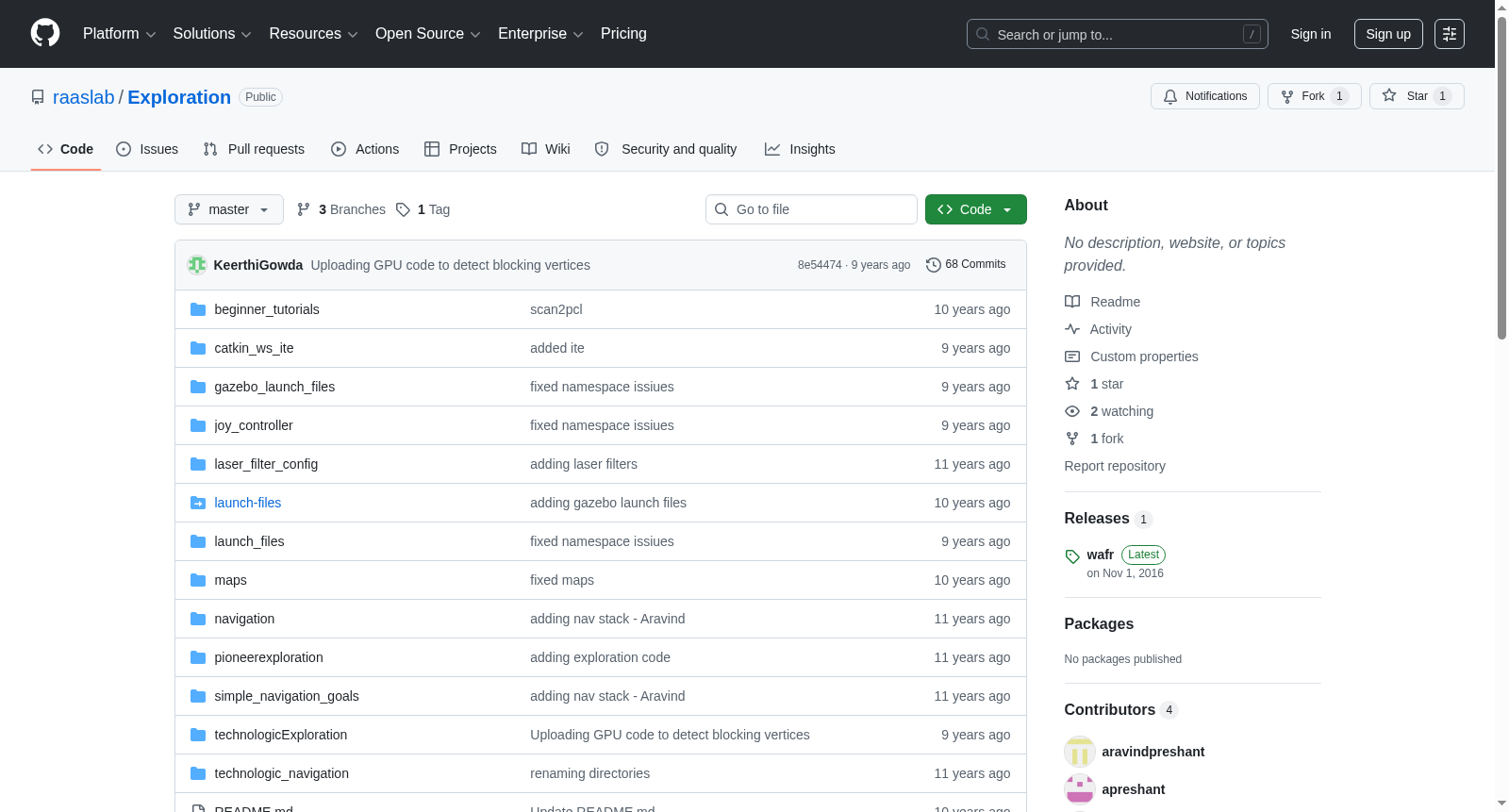Click the book icon beside Readme

click(1072, 302)
